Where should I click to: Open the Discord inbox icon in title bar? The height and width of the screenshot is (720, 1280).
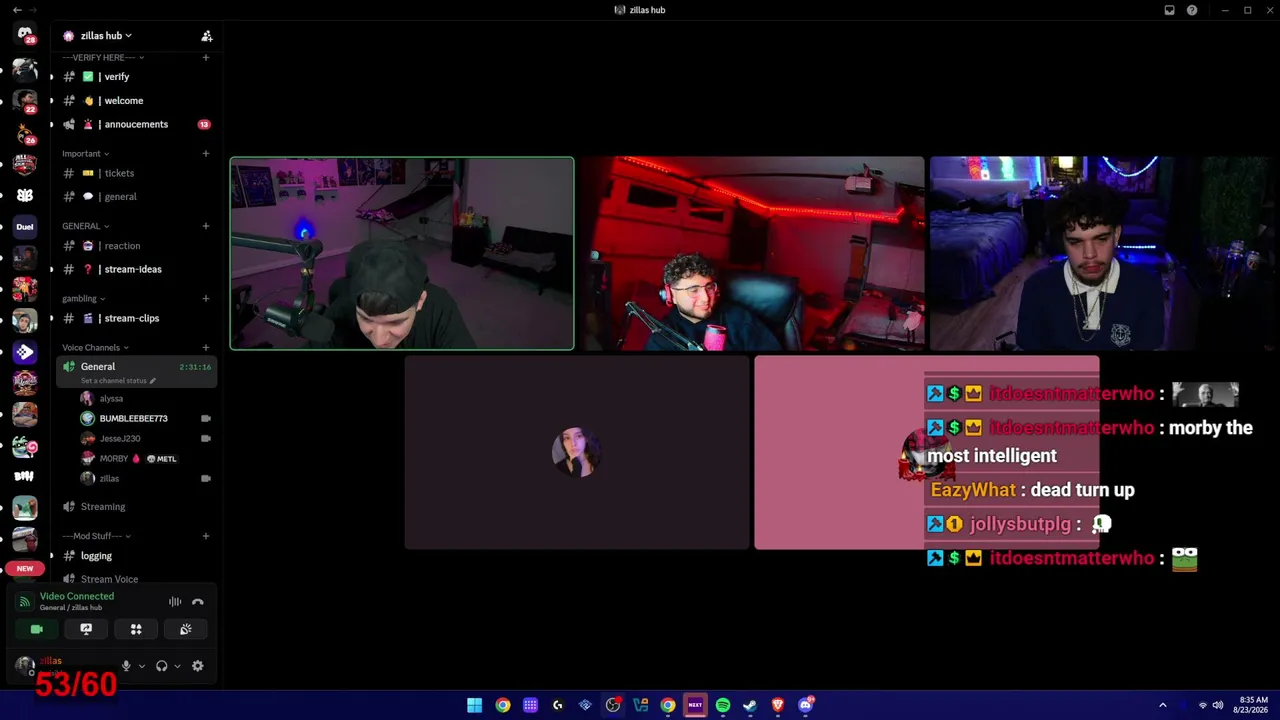pyautogui.click(x=1169, y=10)
